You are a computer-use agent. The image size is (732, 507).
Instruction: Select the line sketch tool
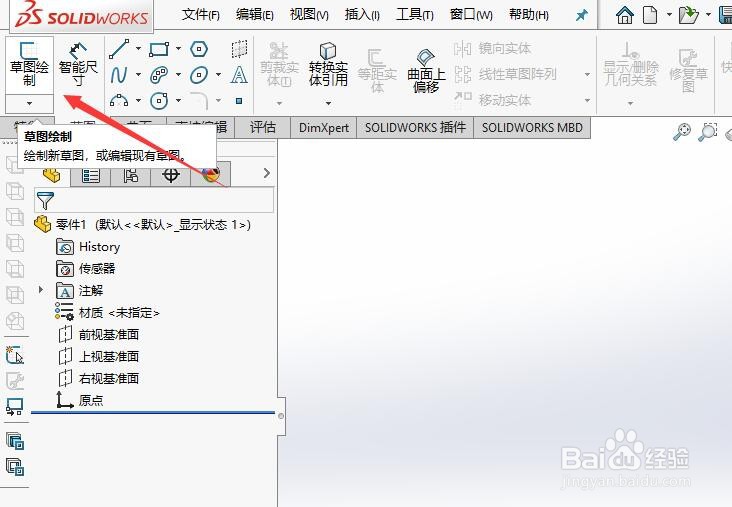coord(119,49)
